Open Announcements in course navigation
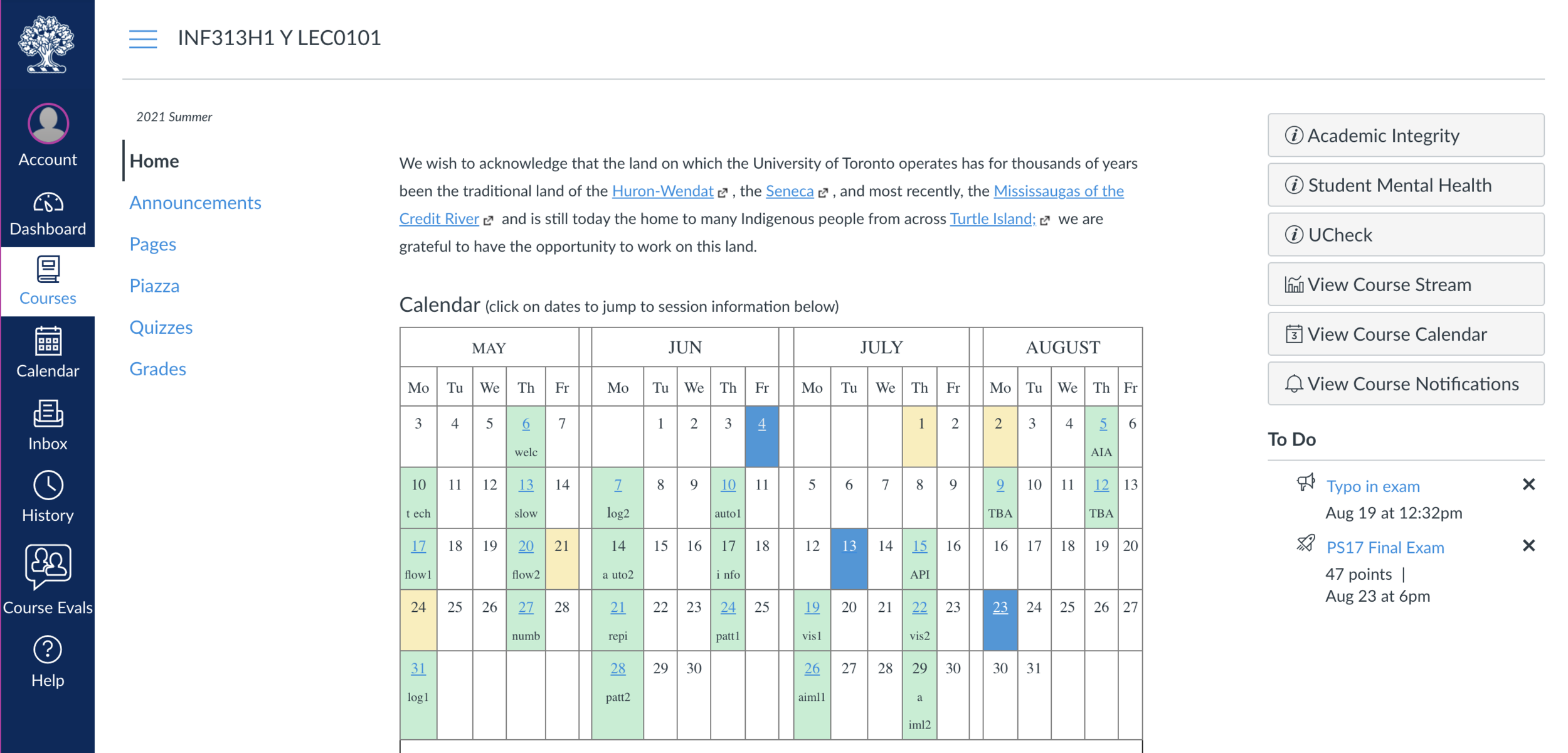The height and width of the screenshot is (753, 1568). (195, 203)
